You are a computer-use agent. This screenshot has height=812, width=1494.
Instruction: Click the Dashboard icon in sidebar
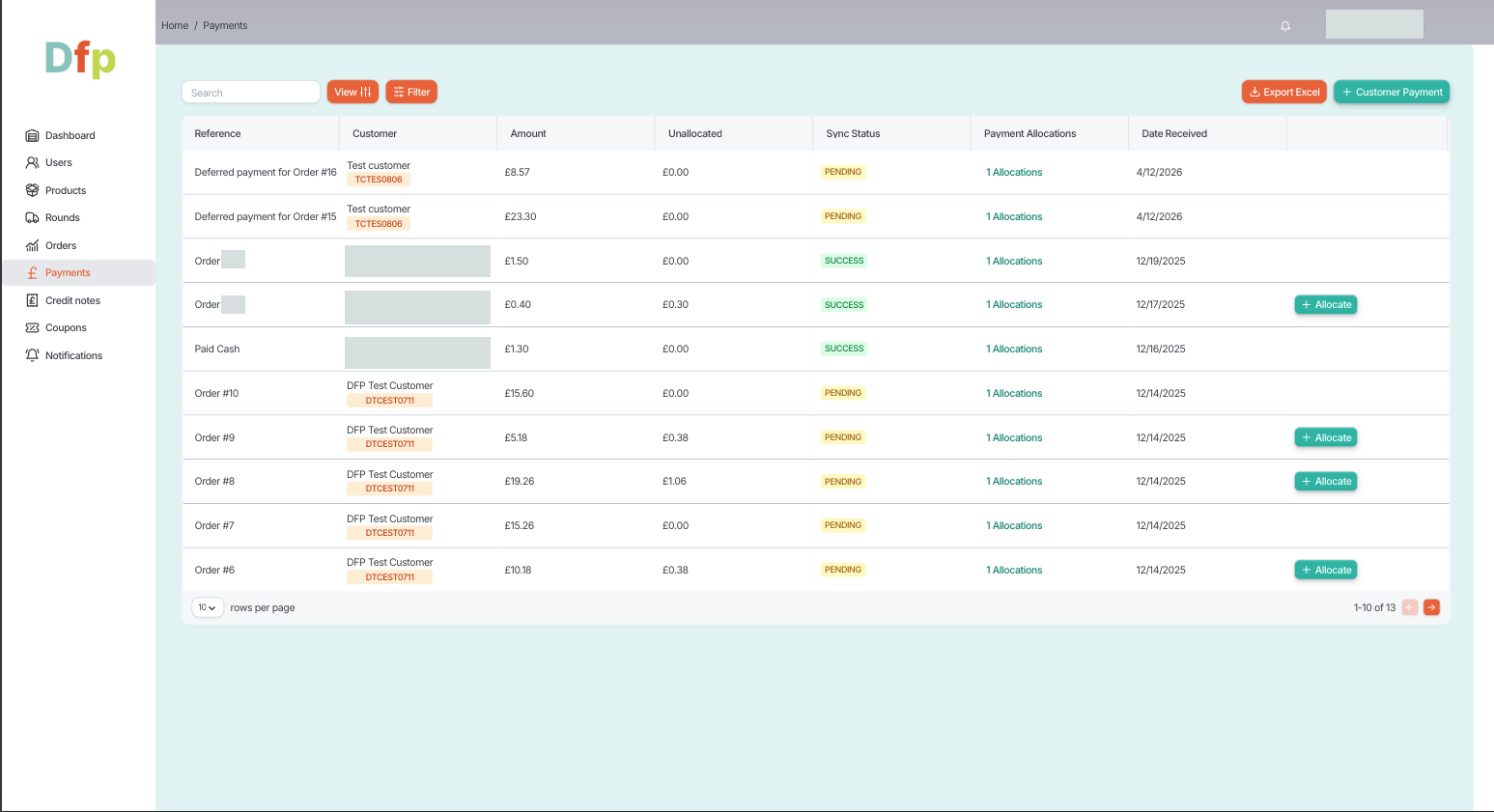point(32,136)
